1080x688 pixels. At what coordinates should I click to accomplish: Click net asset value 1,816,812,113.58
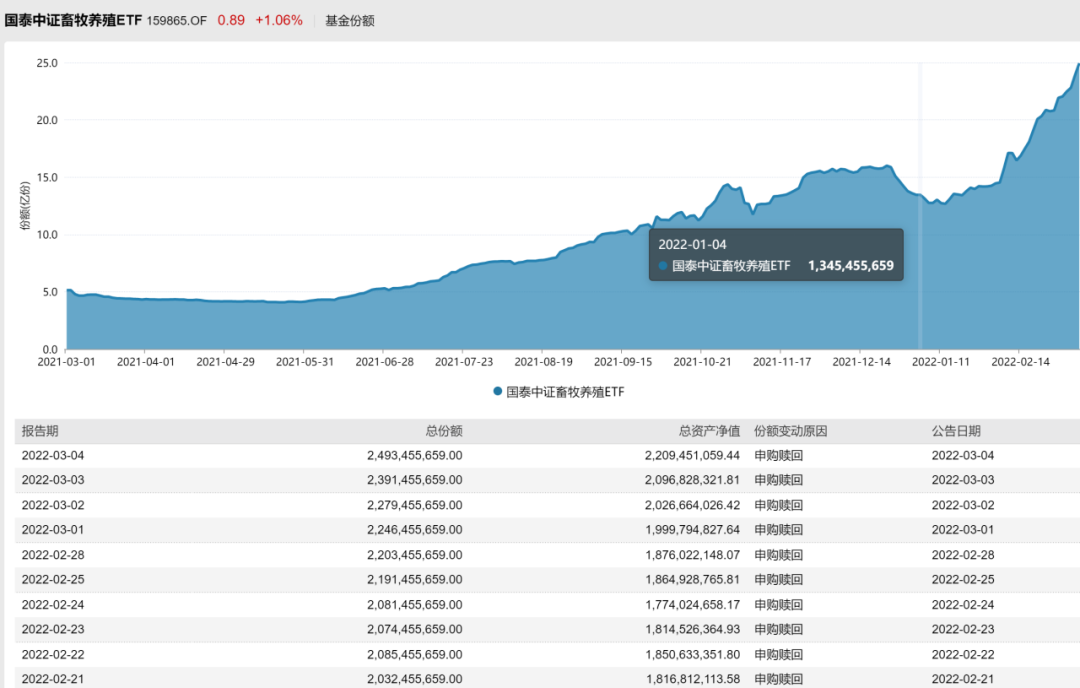tap(692, 679)
